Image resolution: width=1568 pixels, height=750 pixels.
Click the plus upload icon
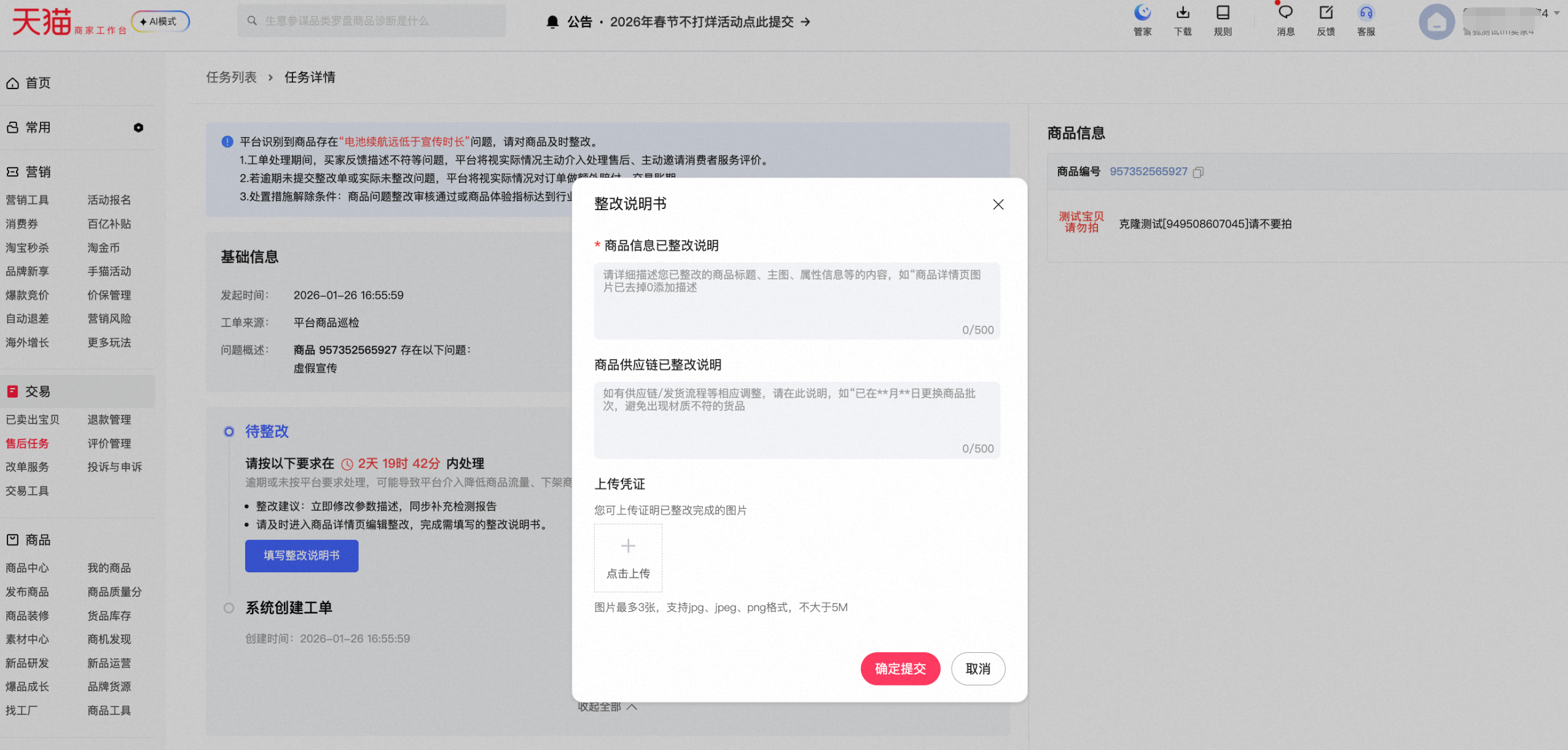click(x=628, y=546)
